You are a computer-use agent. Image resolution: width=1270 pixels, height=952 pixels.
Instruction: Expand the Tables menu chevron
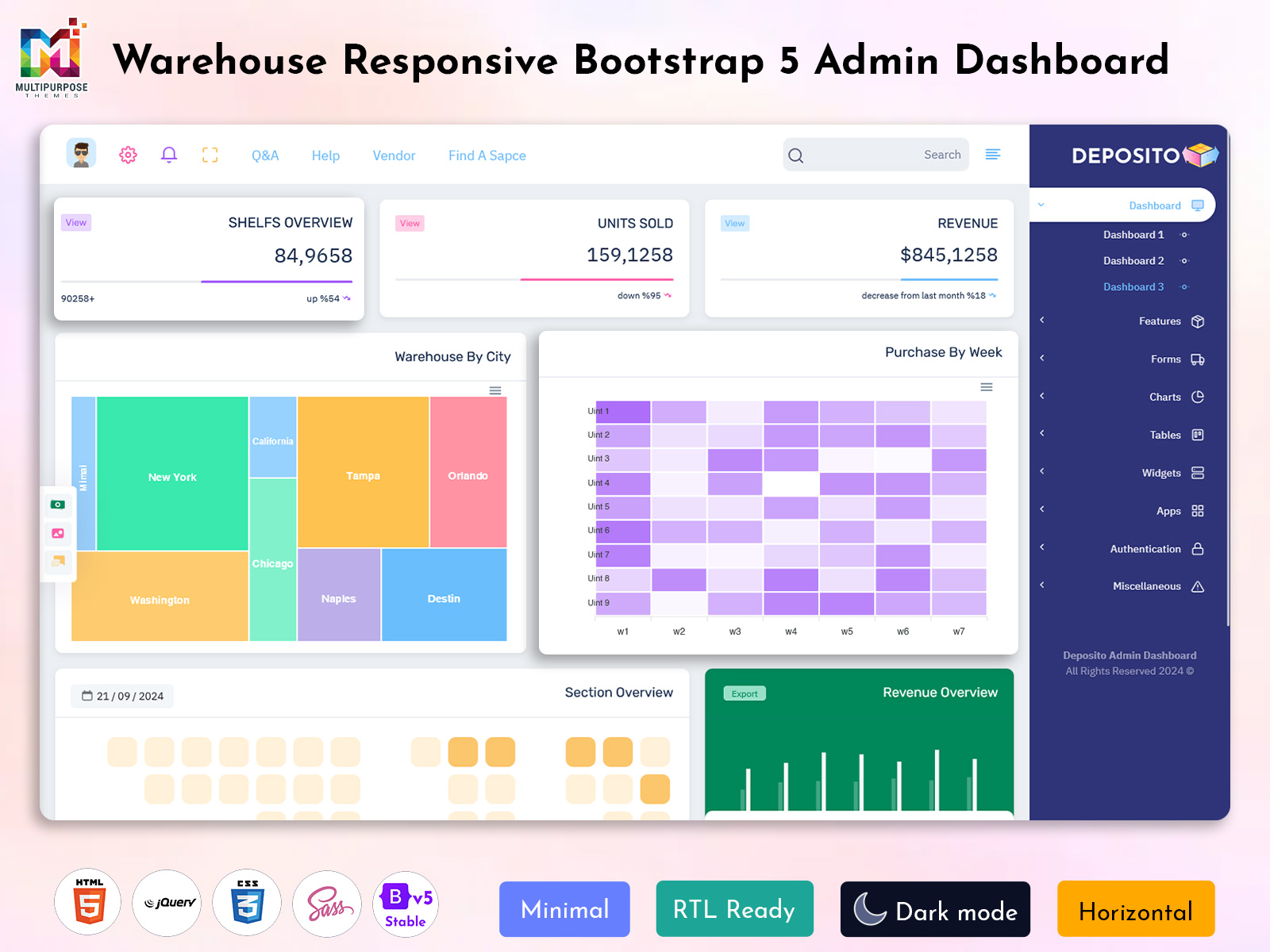click(1042, 434)
